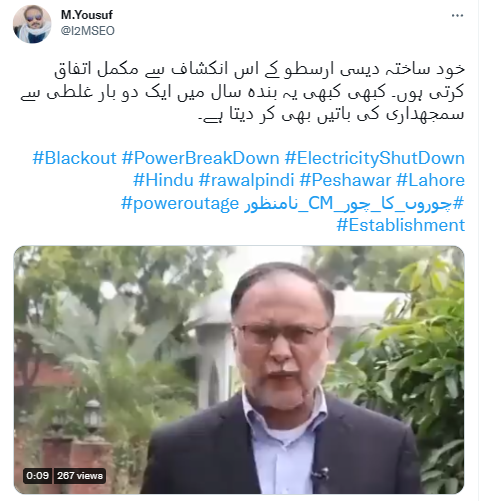Open the #Establishment hashtag

tap(401, 225)
